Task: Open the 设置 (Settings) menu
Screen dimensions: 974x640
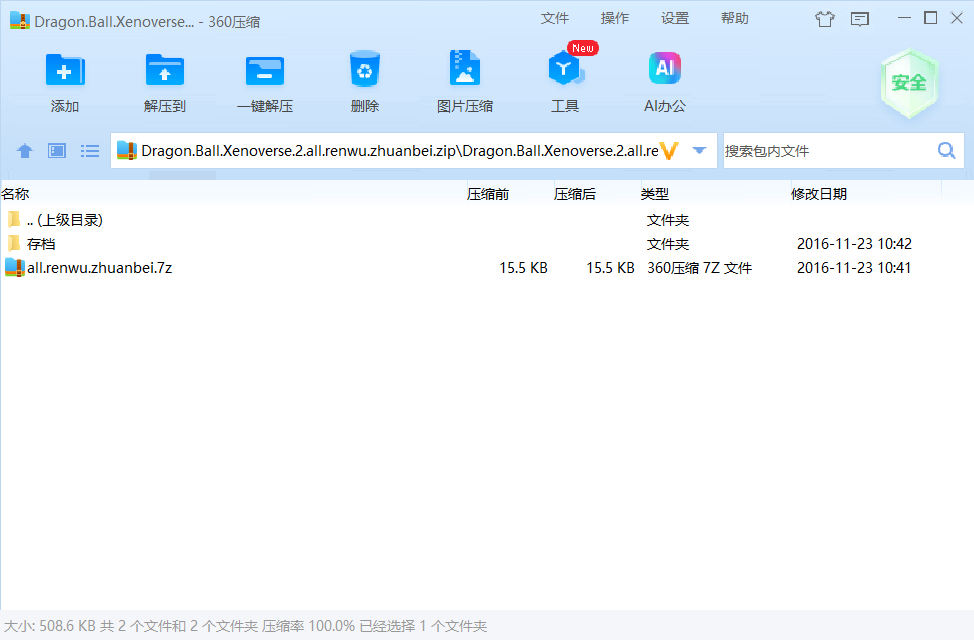Action: (675, 19)
